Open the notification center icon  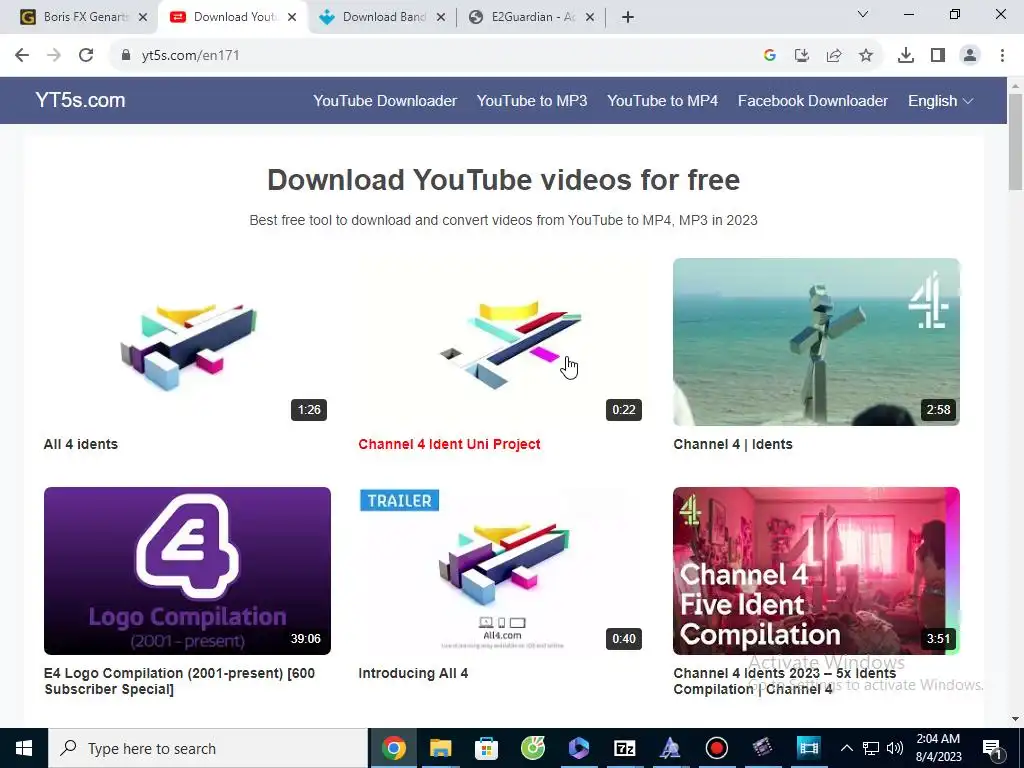[x=992, y=748]
